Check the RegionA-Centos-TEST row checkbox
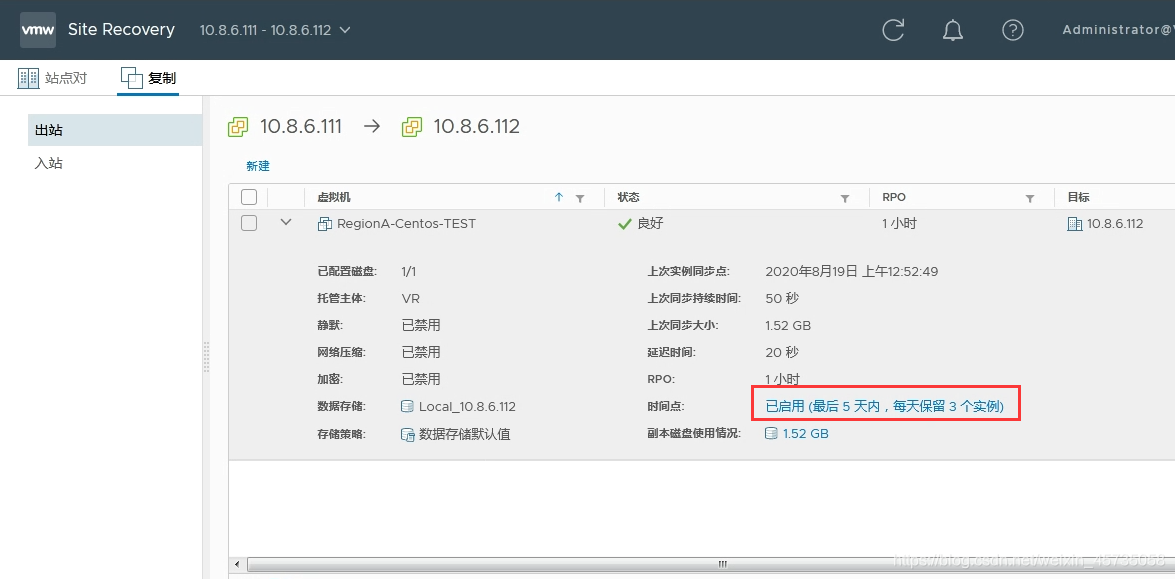The width and height of the screenshot is (1175, 579). (249, 222)
